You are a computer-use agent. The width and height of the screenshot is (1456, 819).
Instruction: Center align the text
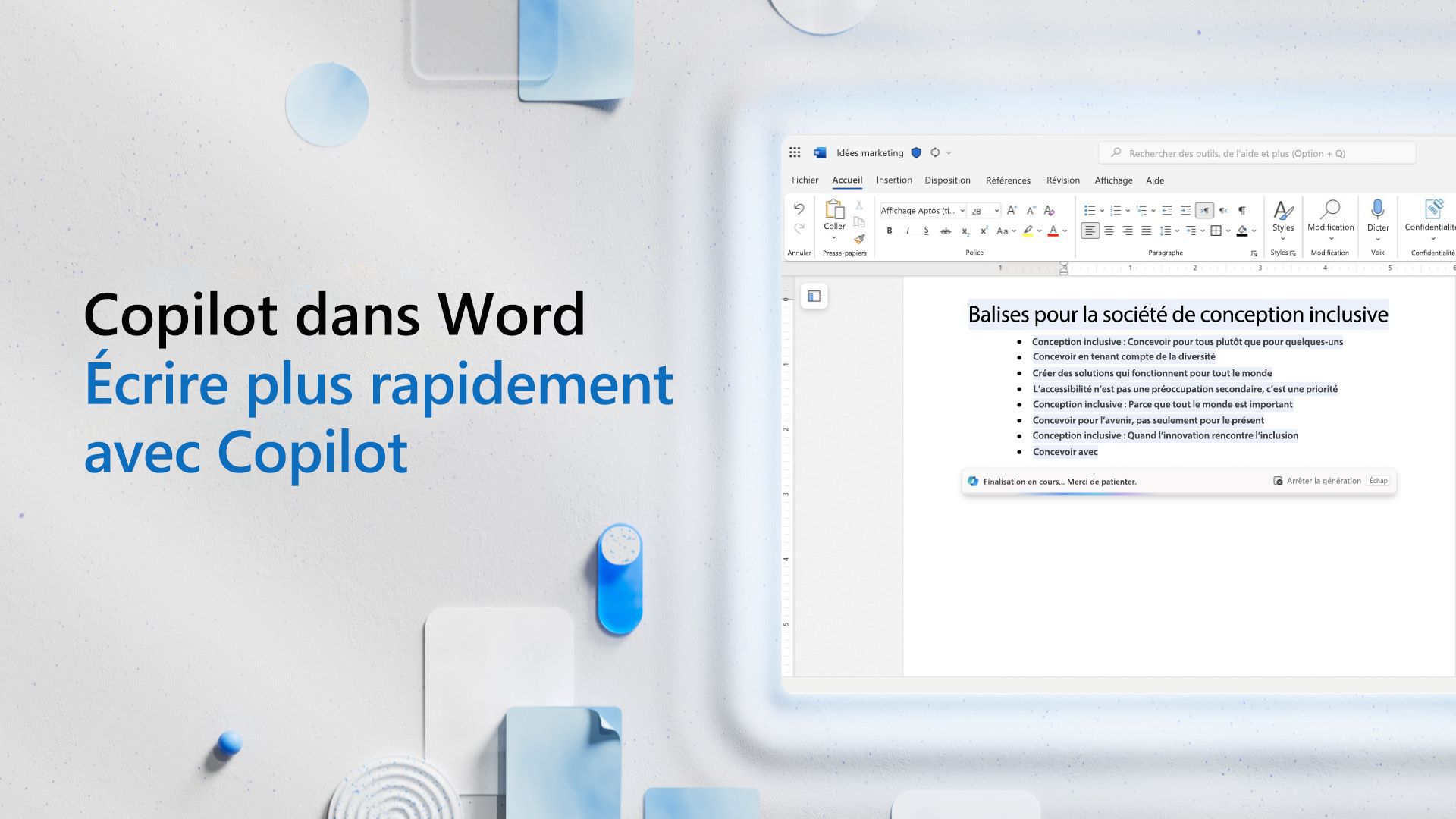coord(1109,231)
